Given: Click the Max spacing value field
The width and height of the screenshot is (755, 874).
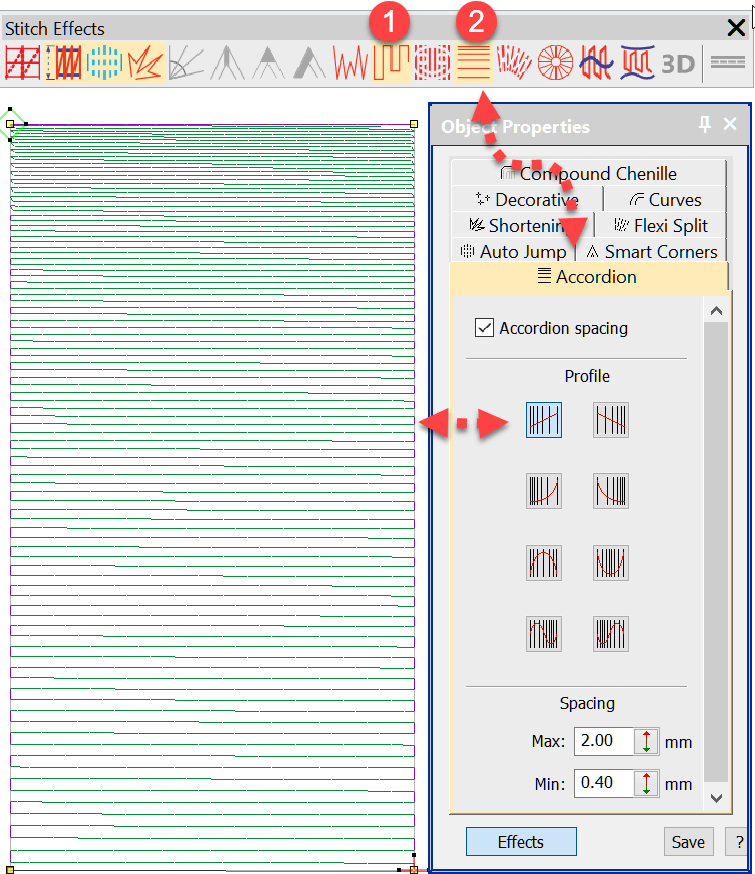Looking at the screenshot, I should click(604, 742).
